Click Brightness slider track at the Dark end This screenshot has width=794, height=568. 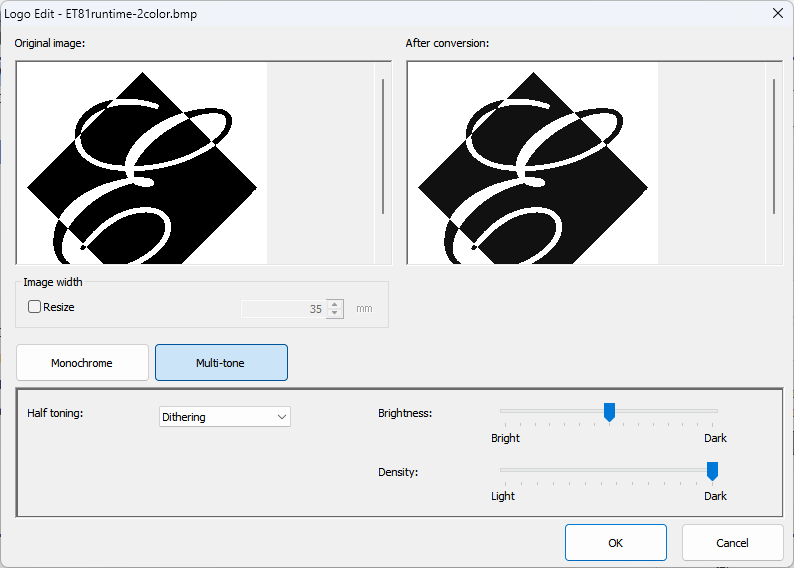pos(712,411)
